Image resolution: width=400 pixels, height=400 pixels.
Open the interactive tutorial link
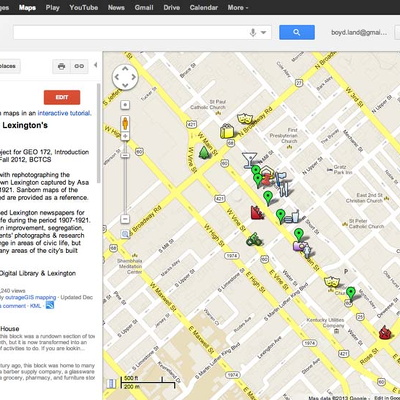click(64, 113)
